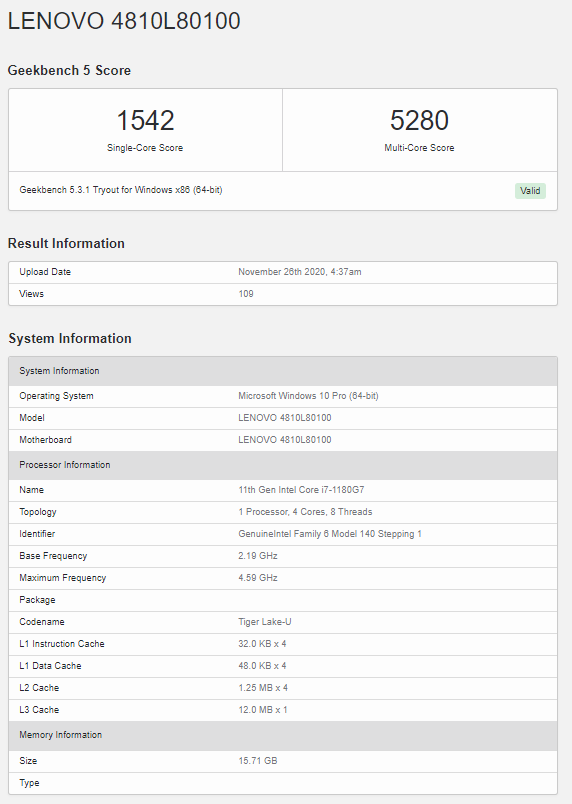Click the processor name Core i7-1180G7
Image resolution: width=572 pixels, height=804 pixels.
[x=301, y=490]
